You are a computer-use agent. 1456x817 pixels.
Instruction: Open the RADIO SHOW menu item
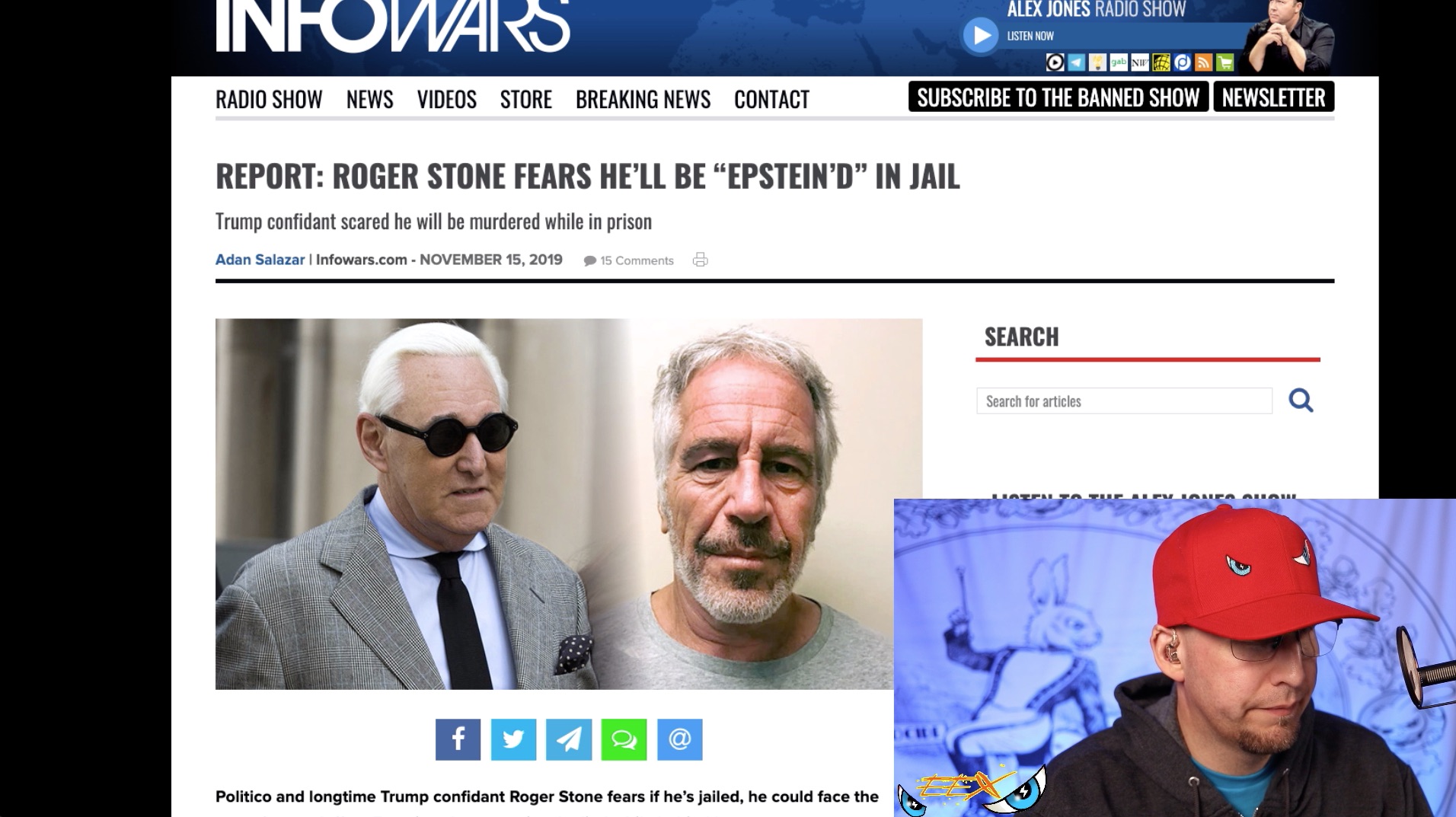(269, 99)
